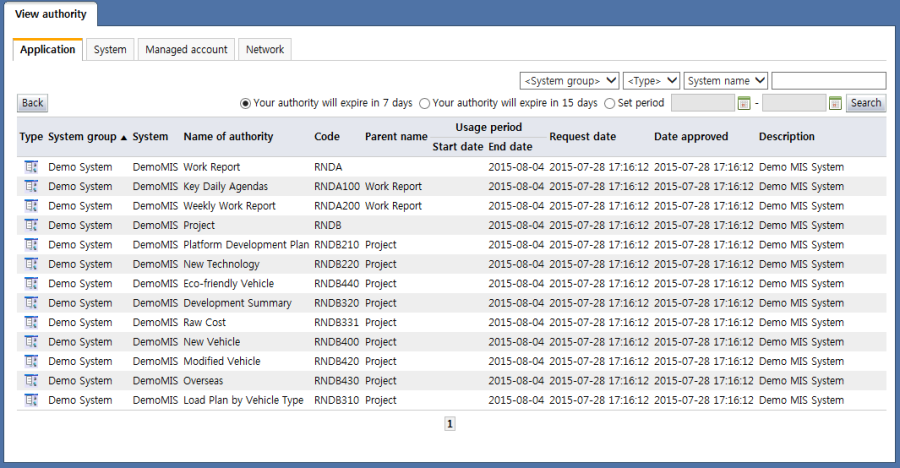Click the Parent name column header
The width and height of the screenshot is (900, 468).
(x=396, y=137)
